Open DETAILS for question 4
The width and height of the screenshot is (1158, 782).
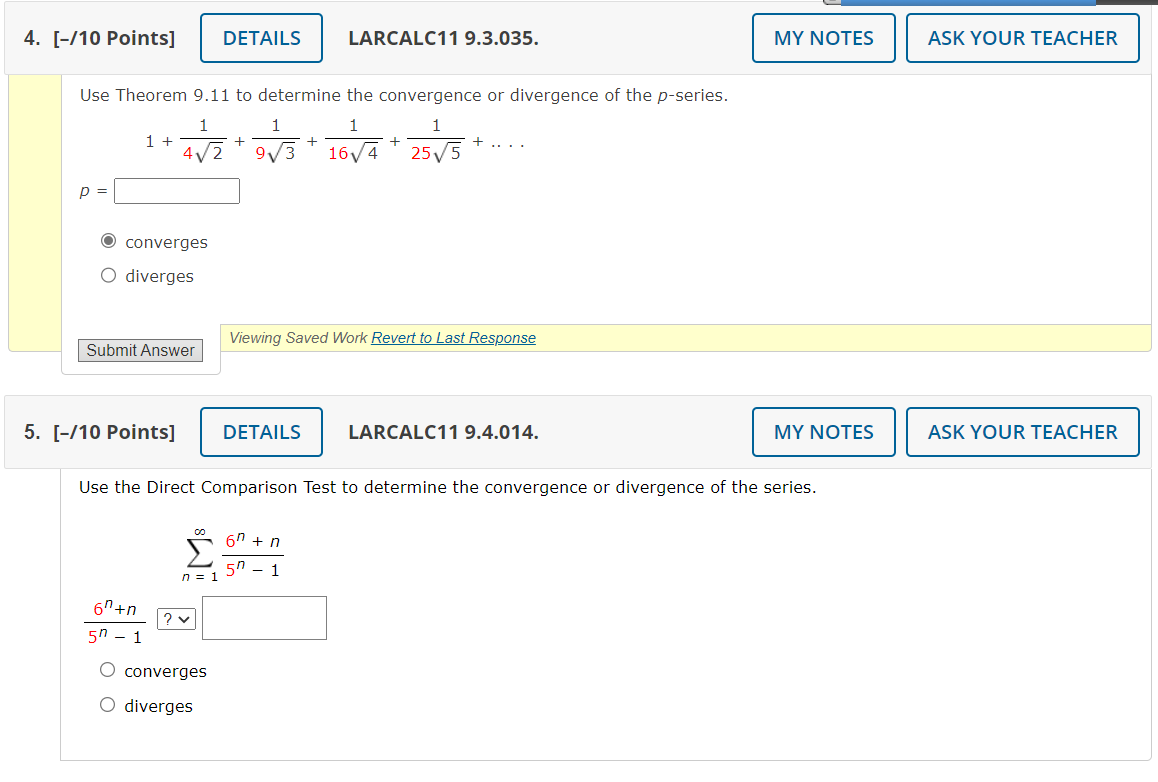point(260,37)
